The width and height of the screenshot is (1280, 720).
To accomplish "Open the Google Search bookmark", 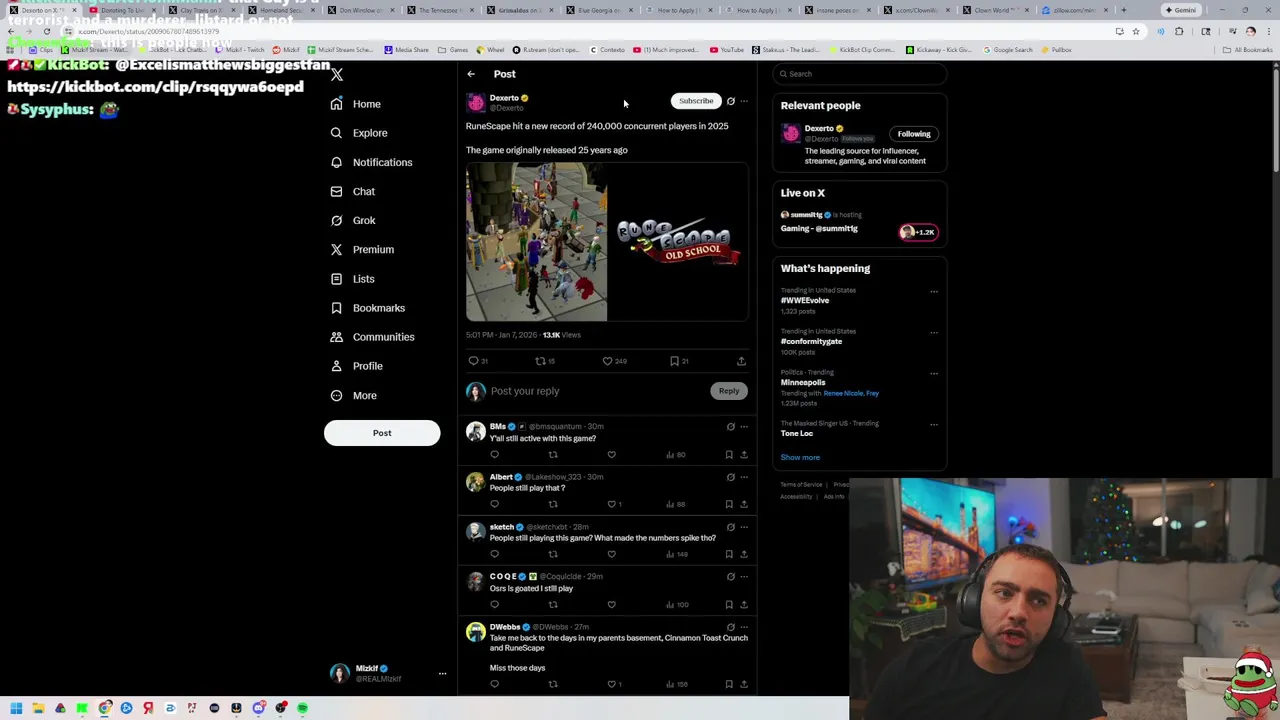I will tap(1008, 50).
